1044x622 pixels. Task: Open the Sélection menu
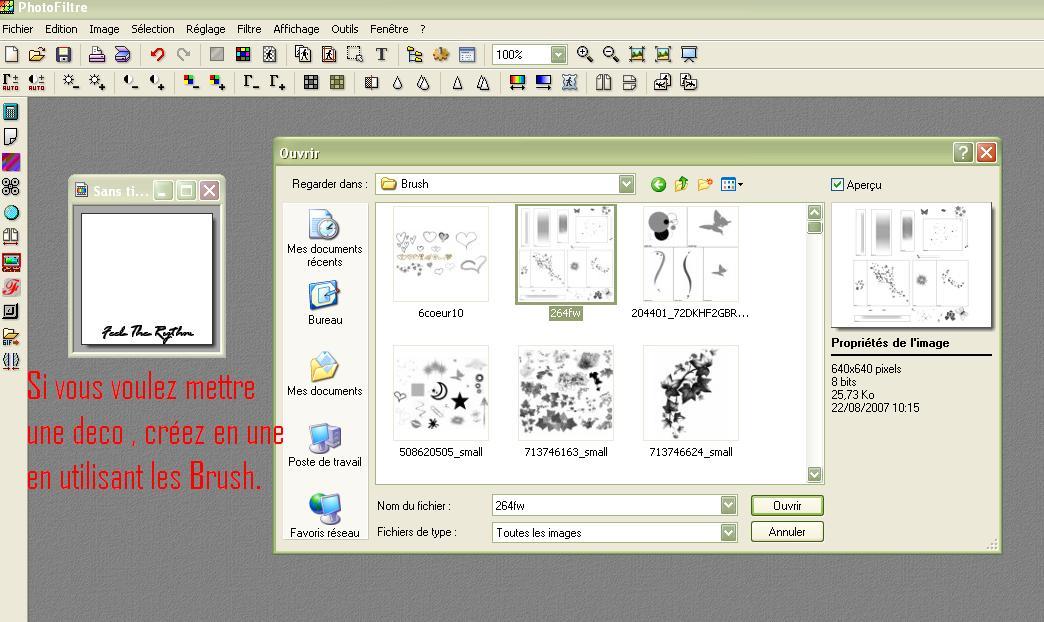(x=152, y=29)
